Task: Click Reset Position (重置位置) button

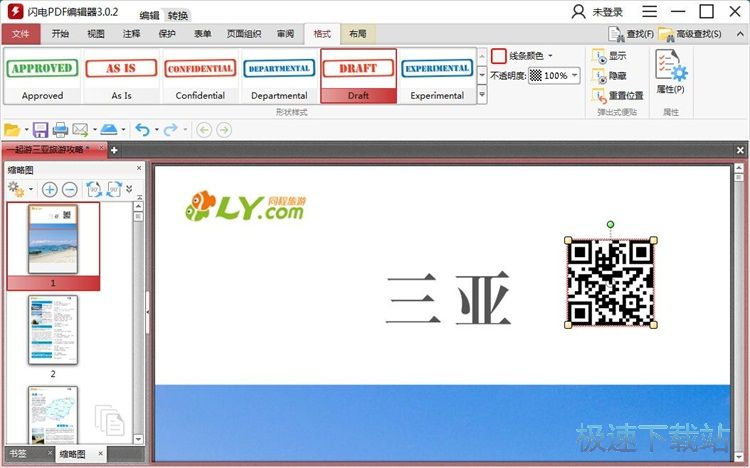Action: pyautogui.click(x=618, y=95)
